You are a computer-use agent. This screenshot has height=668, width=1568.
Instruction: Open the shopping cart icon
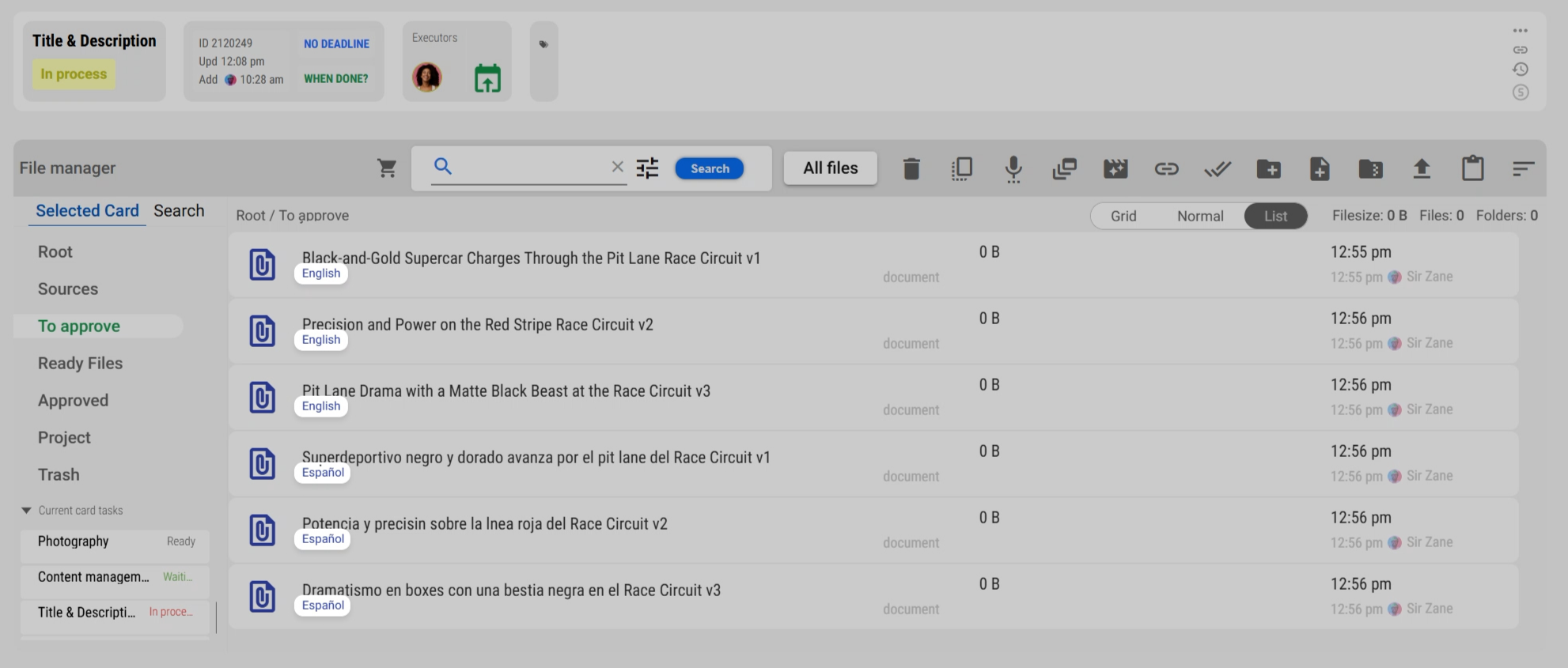tap(387, 168)
